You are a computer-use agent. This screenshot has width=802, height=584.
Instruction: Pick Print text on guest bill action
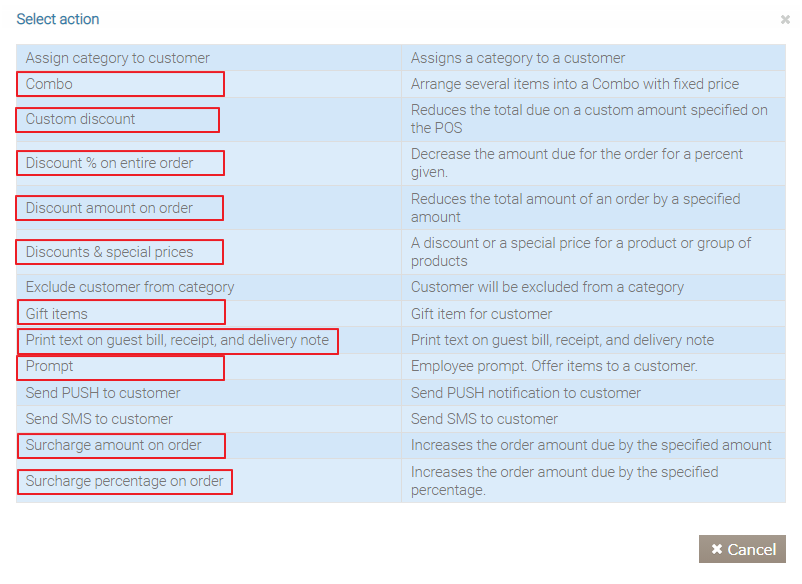[177, 340]
